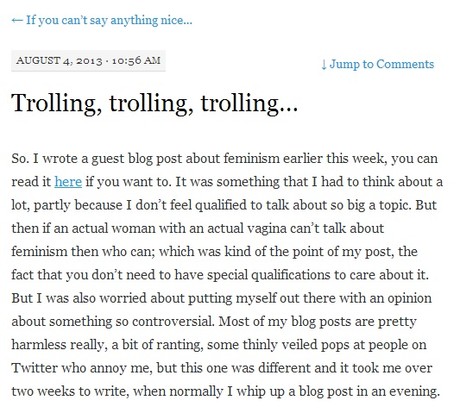This screenshot has height=413, width=460.
Task: Click the word "controversial" in the paragraph
Action: [172, 321]
